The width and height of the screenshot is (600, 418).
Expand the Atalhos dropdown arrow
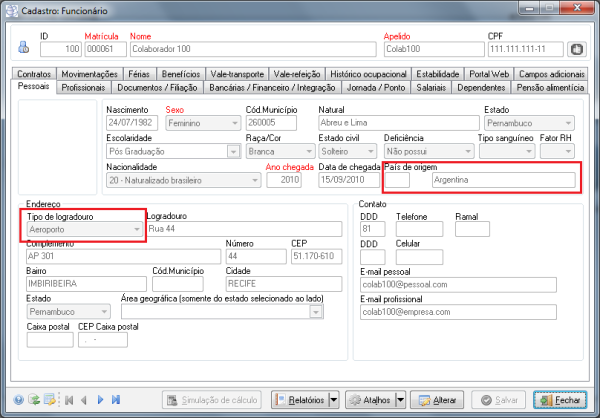[402, 400]
